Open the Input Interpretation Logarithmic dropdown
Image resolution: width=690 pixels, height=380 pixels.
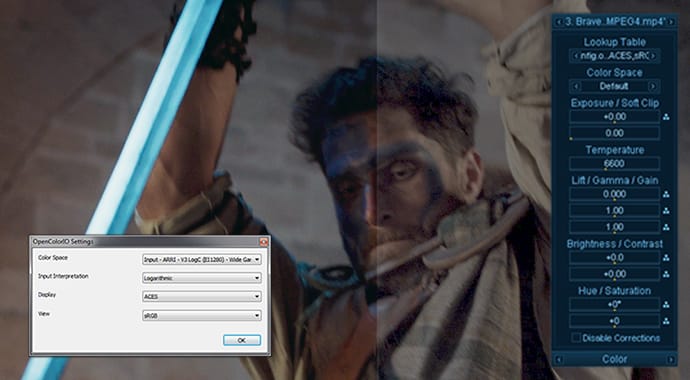[x=202, y=278]
